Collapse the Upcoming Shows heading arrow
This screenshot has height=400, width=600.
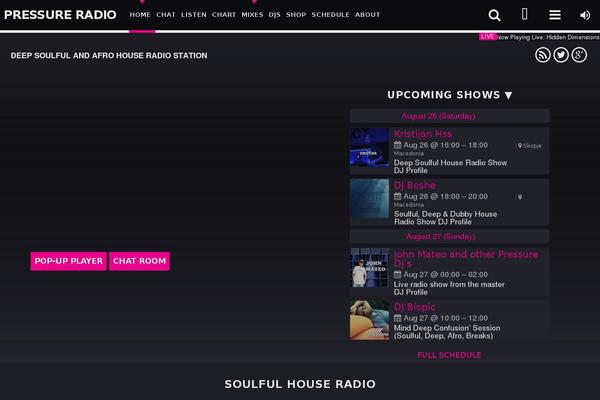(508, 95)
